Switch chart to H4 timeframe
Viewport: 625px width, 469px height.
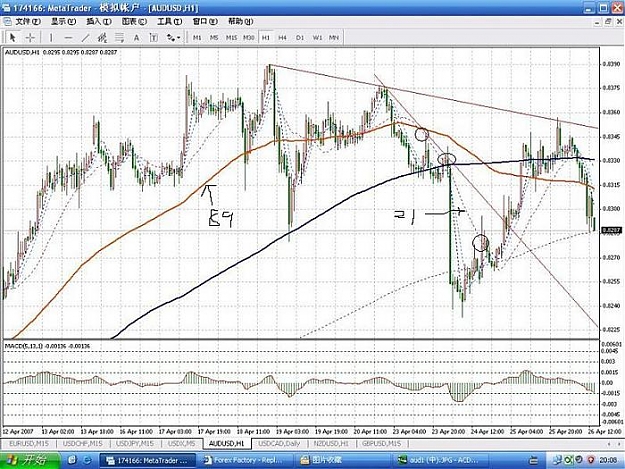pos(283,37)
